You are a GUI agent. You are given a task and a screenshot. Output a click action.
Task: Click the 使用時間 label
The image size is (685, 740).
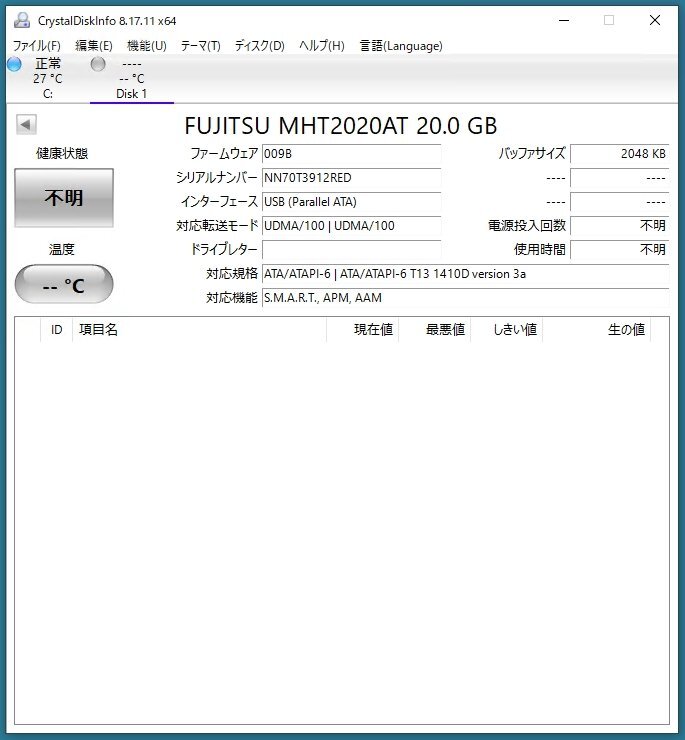click(x=540, y=250)
